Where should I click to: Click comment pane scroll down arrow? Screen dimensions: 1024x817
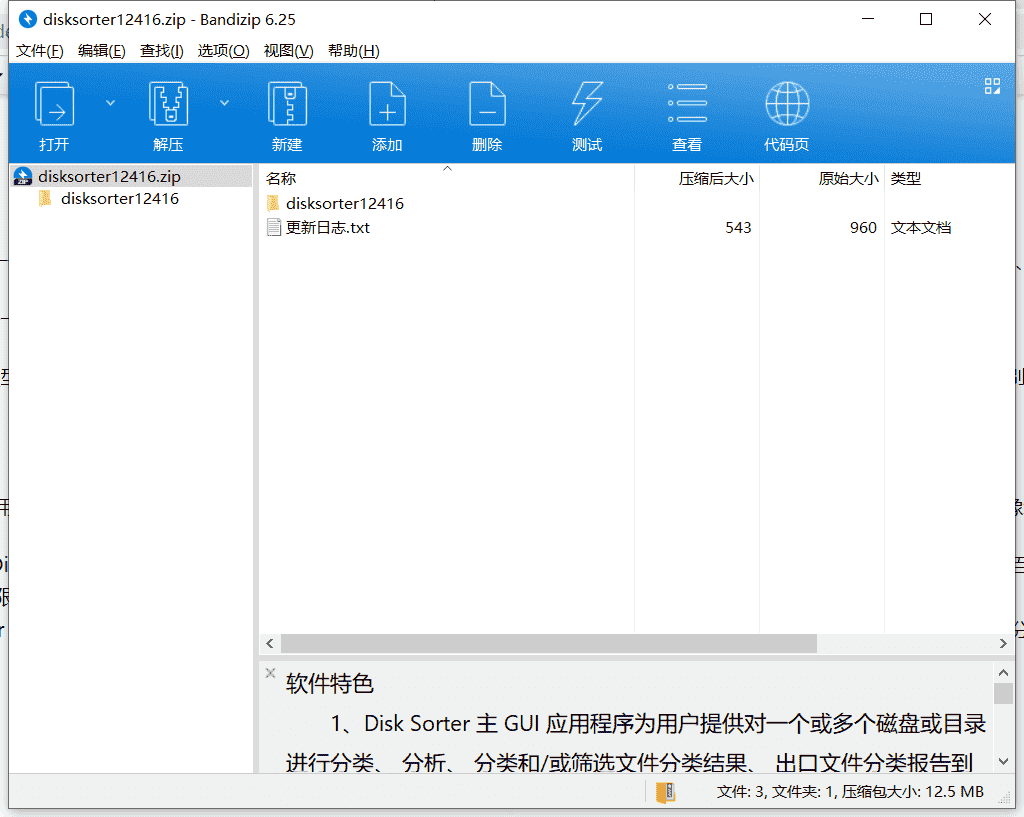[x=1003, y=761]
